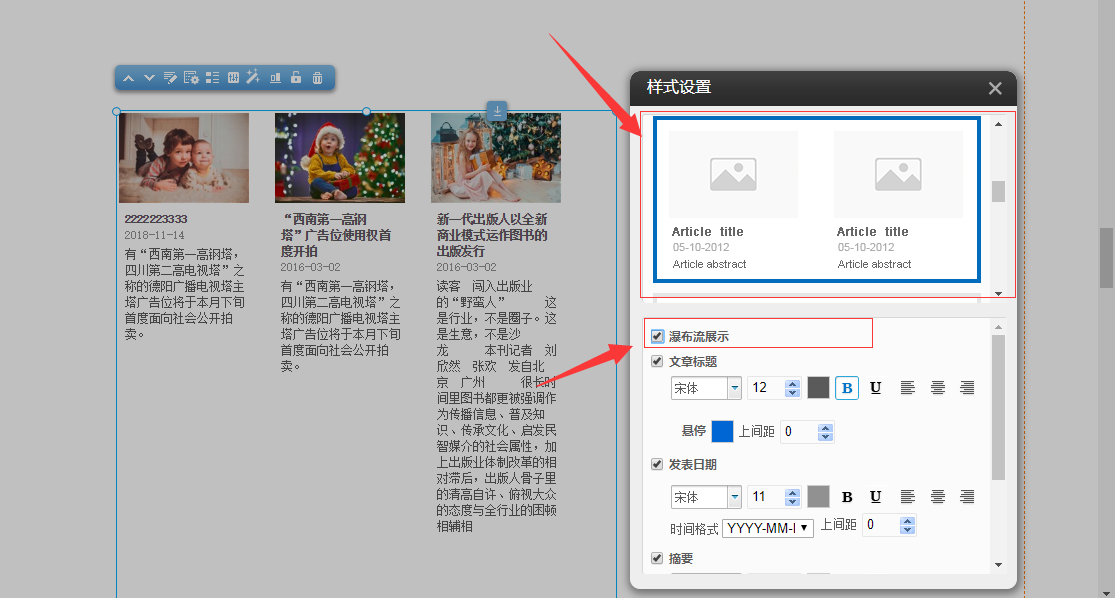Toggle the 摘要 checkbox
1115x598 pixels.
point(657,558)
